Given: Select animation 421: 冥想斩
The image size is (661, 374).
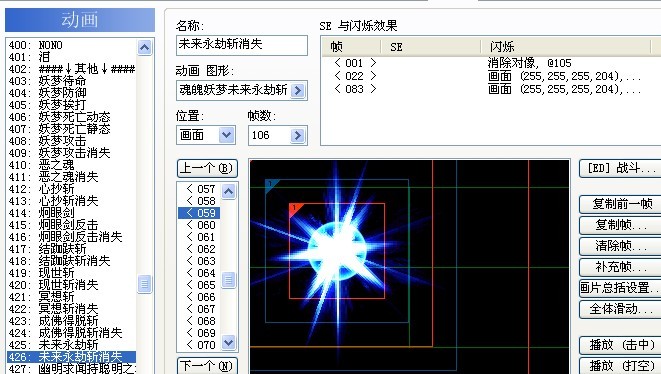Looking at the screenshot, I should pos(72,297).
